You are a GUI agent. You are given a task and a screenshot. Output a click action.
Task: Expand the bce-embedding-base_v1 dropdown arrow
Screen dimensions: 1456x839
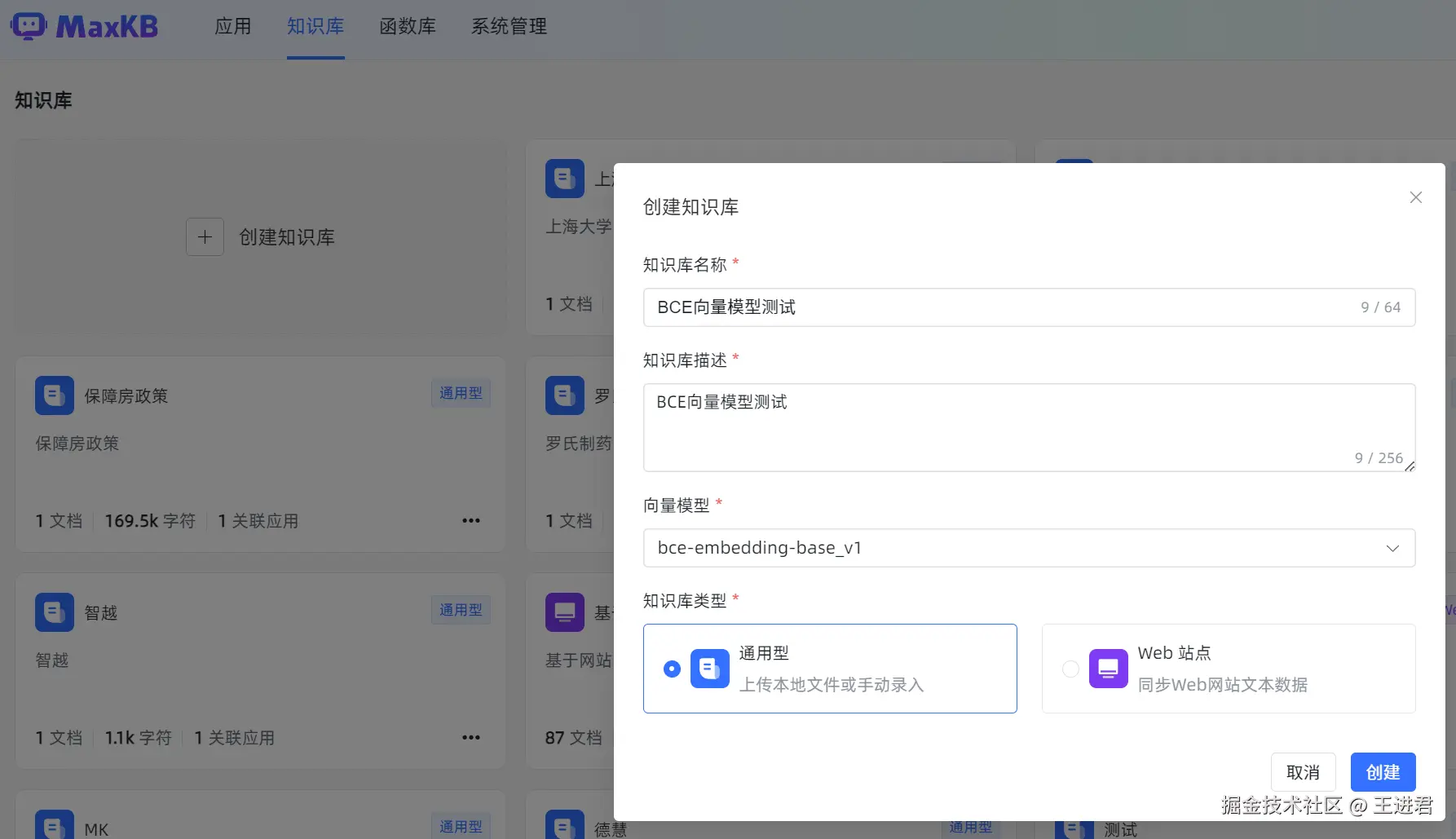pyautogui.click(x=1392, y=548)
